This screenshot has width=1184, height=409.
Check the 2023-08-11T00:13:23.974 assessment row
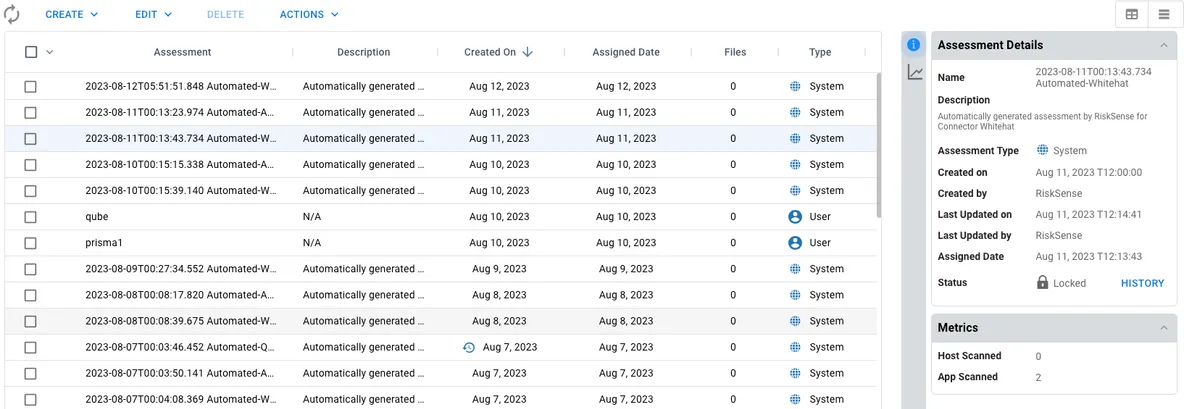click(30, 112)
